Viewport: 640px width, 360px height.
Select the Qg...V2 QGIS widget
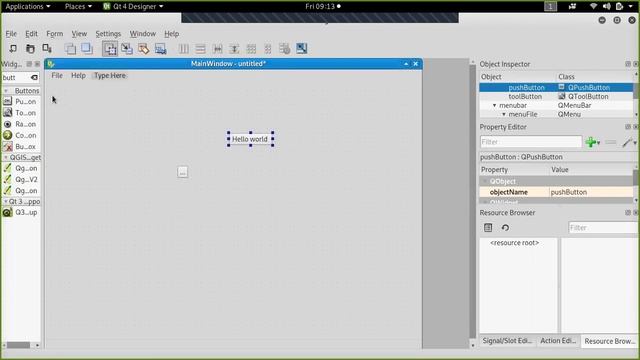point(20,180)
